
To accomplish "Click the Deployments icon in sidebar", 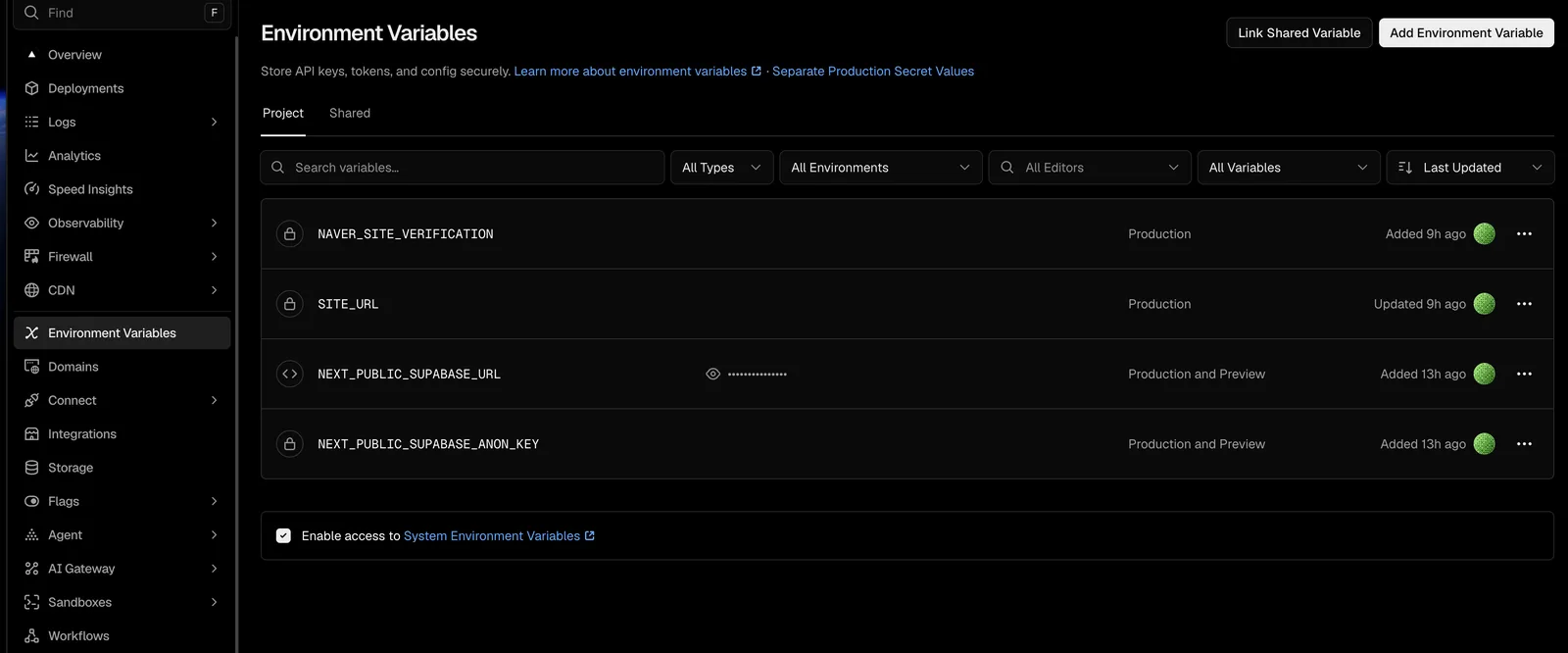I will point(31,88).
